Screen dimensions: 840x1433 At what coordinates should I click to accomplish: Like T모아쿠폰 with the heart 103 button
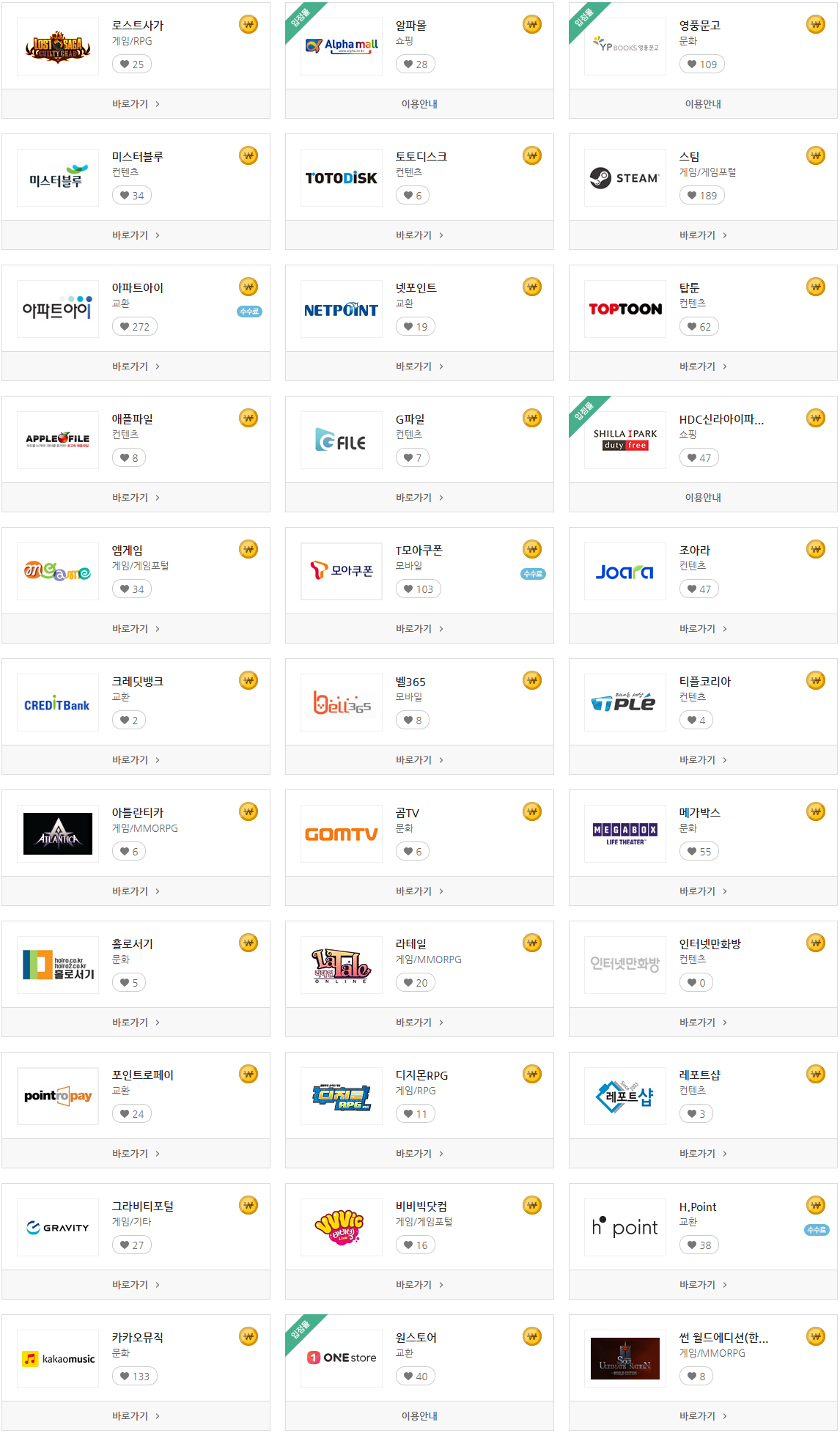(x=419, y=589)
